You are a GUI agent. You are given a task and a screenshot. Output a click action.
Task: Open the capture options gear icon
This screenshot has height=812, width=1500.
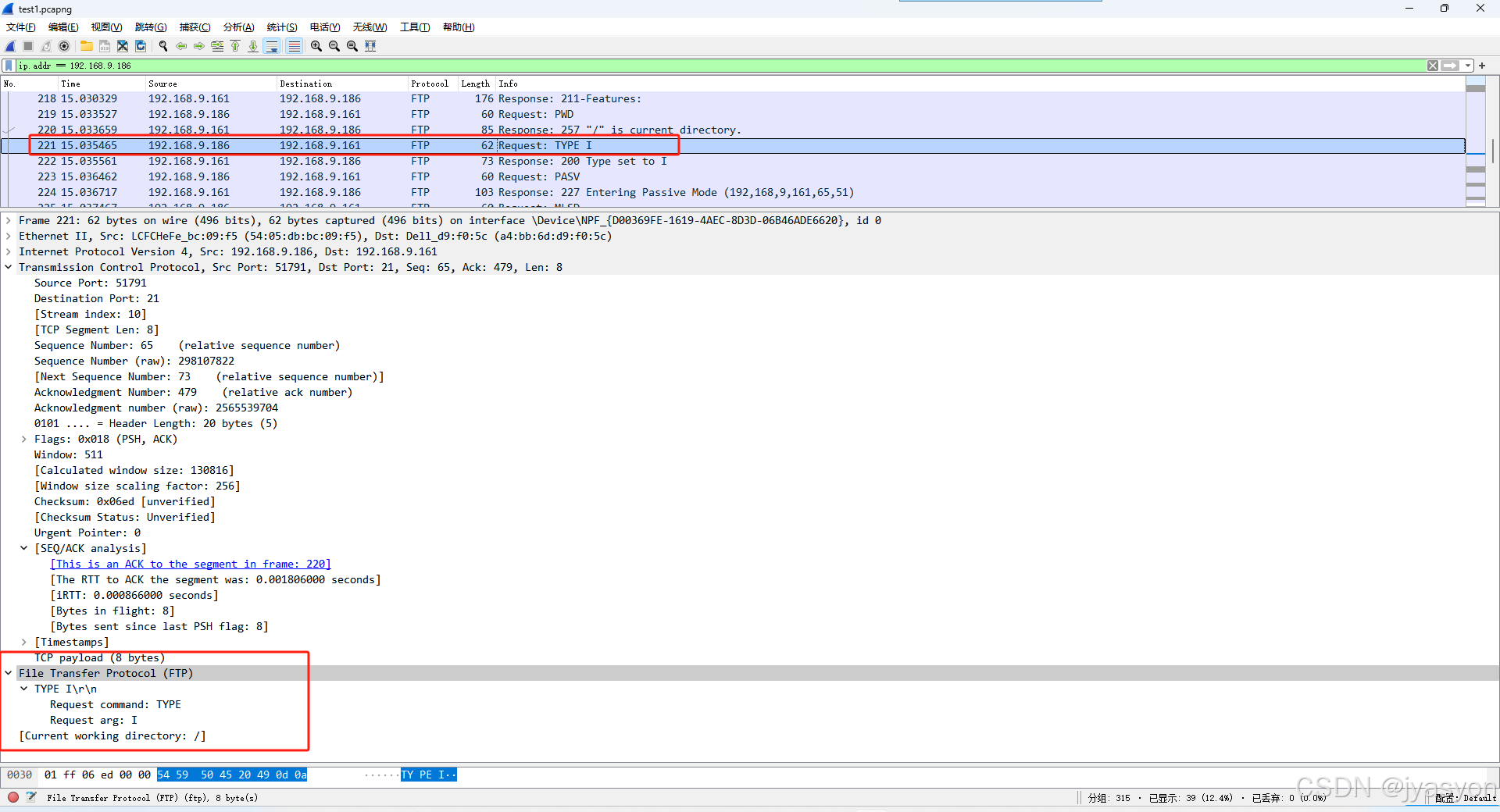pos(64,46)
